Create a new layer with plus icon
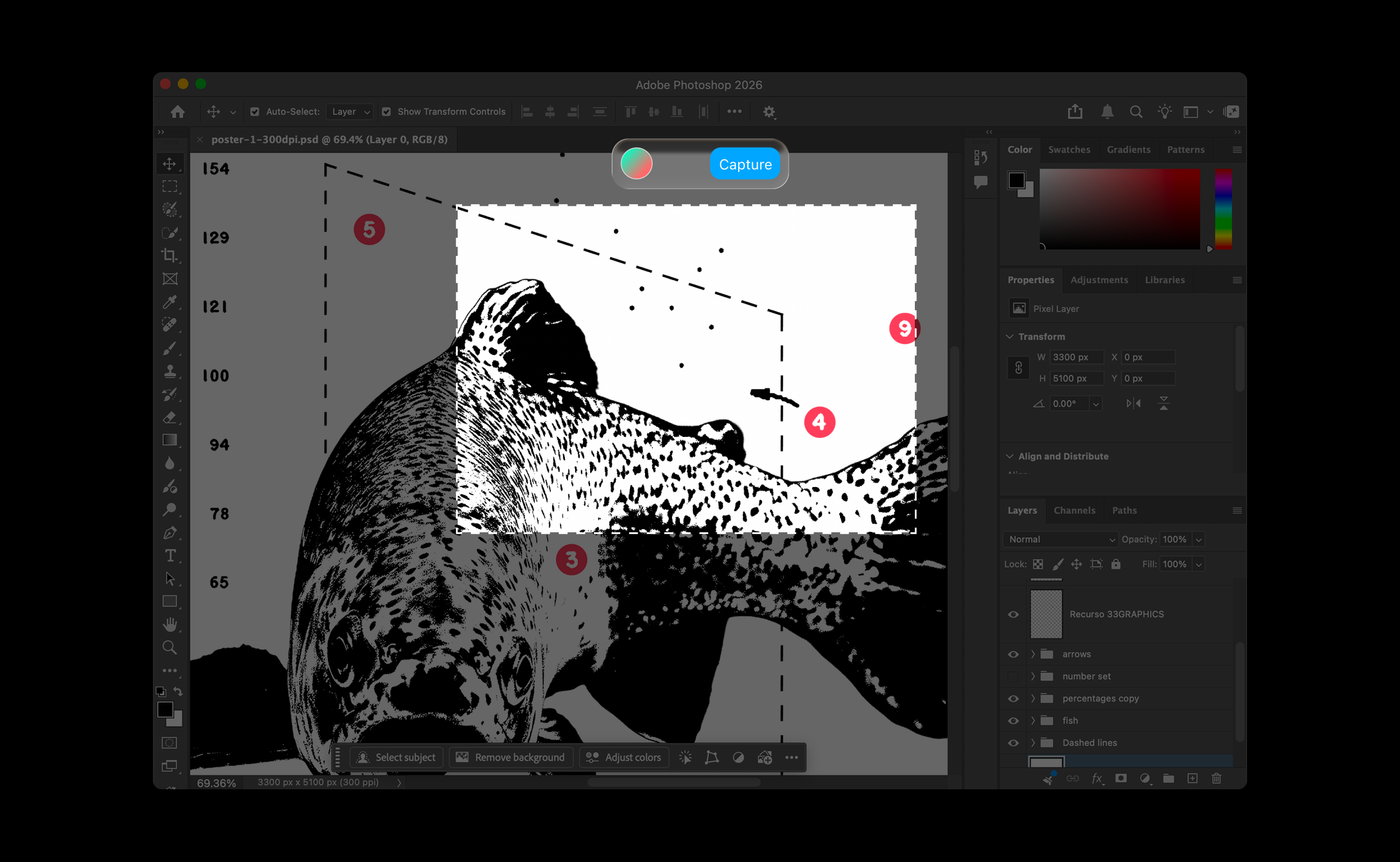This screenshot has height=862, width=1400. point(1192,778)
